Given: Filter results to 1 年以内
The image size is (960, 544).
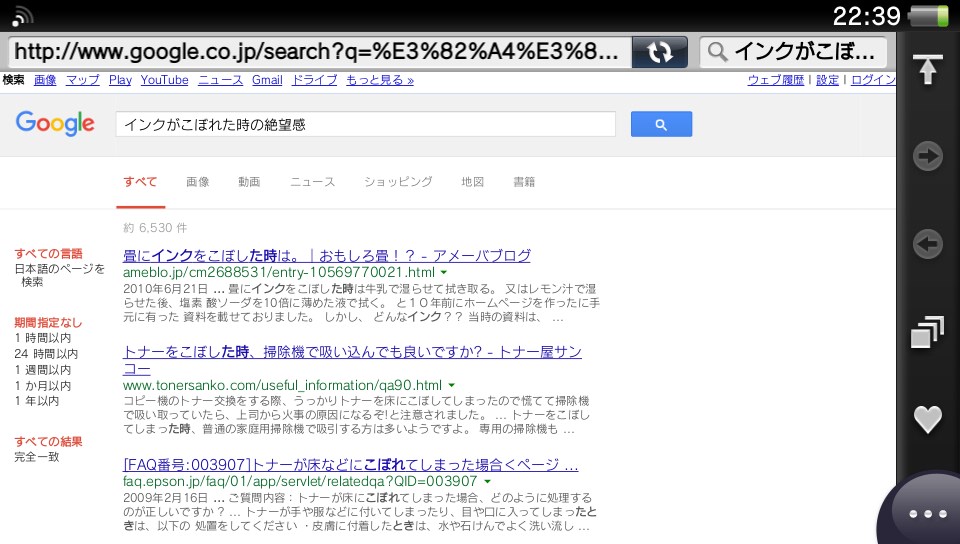Looking at the screenshot, I should click(37, 401).
